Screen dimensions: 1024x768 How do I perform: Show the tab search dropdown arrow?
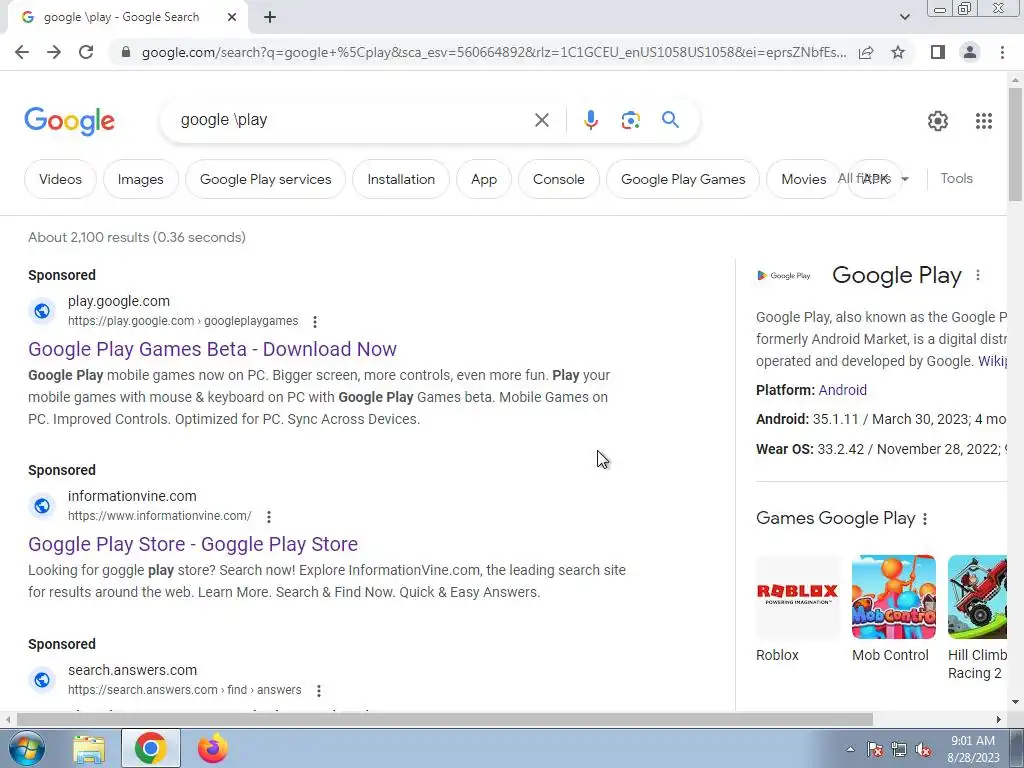pos(904,17)
